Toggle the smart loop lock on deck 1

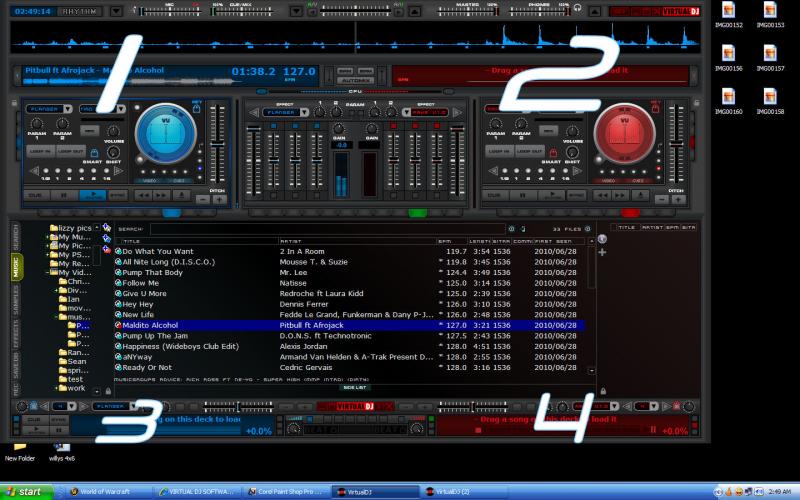[x=94, y=153]
